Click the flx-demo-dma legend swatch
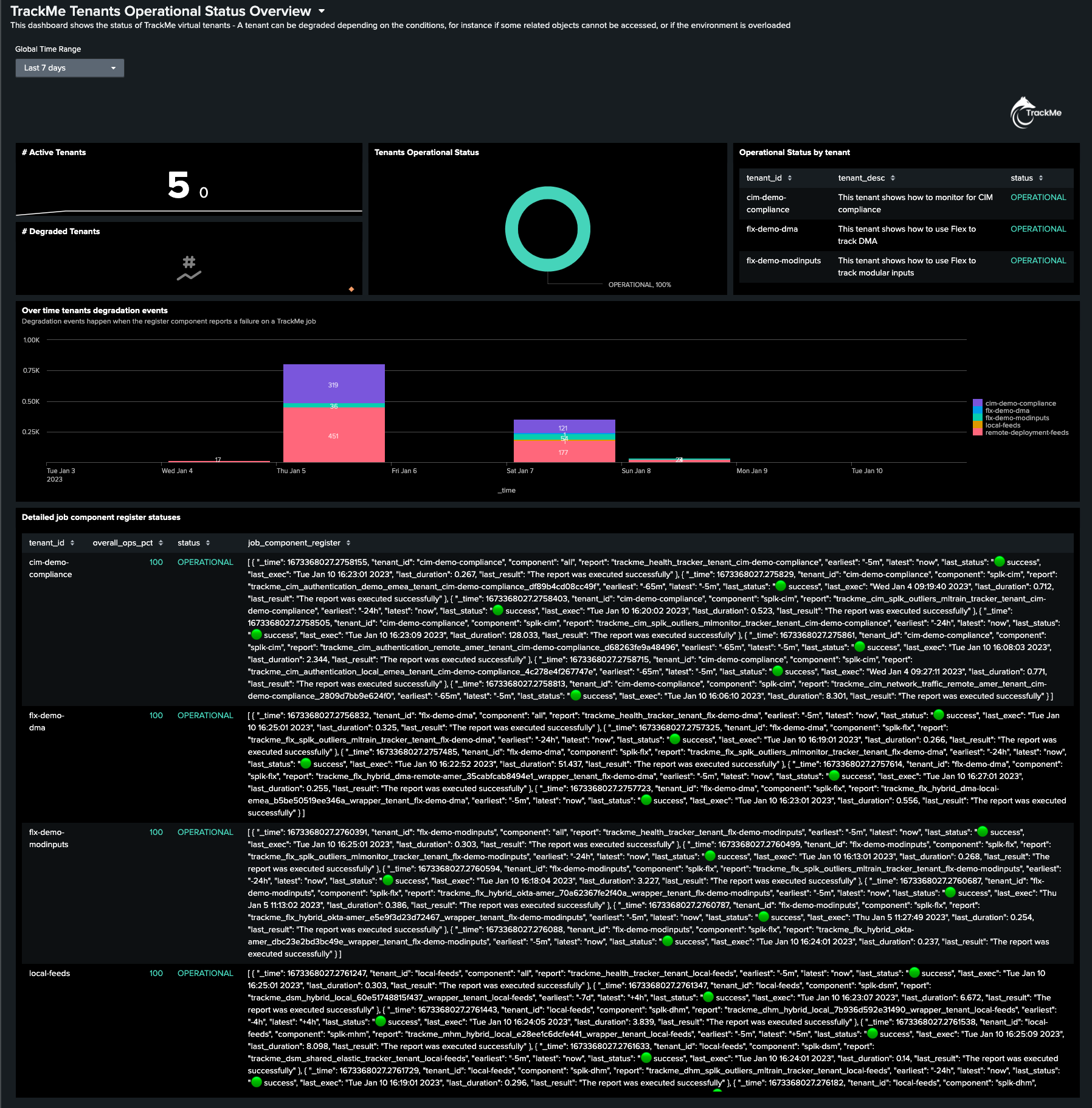Image resolution: width=1092 pixels, height=1108 pixels. 977,410
